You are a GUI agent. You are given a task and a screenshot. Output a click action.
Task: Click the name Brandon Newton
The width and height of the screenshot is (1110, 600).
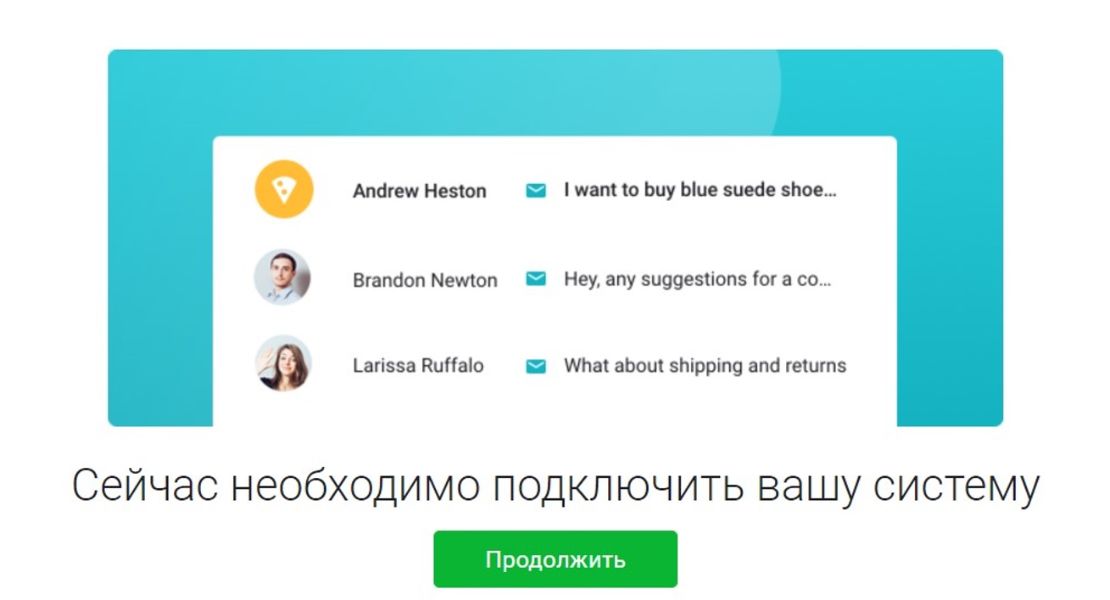[x=424, y=280]
